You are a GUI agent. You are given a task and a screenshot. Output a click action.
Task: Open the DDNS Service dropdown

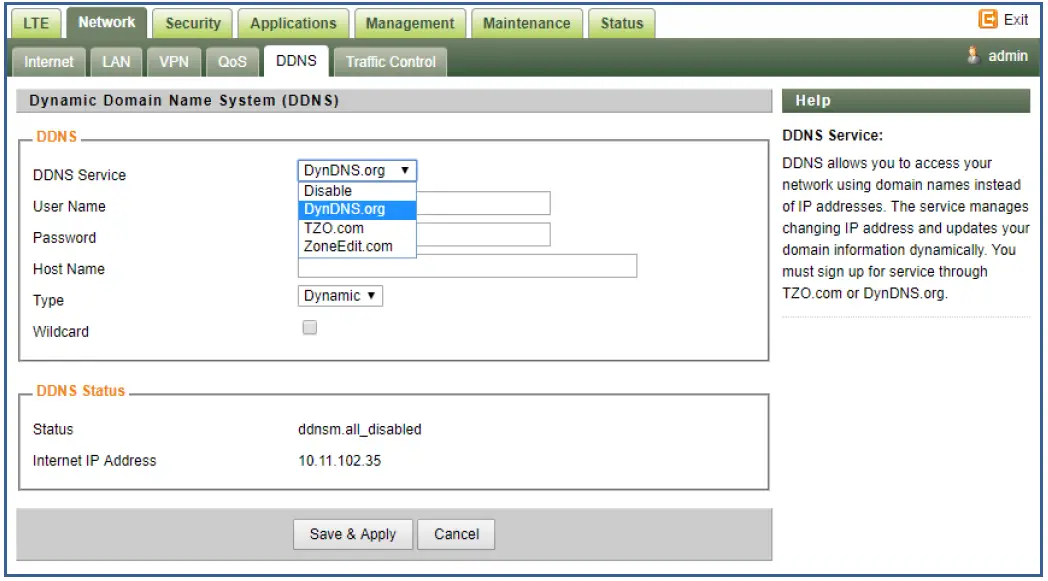[357, 170]
